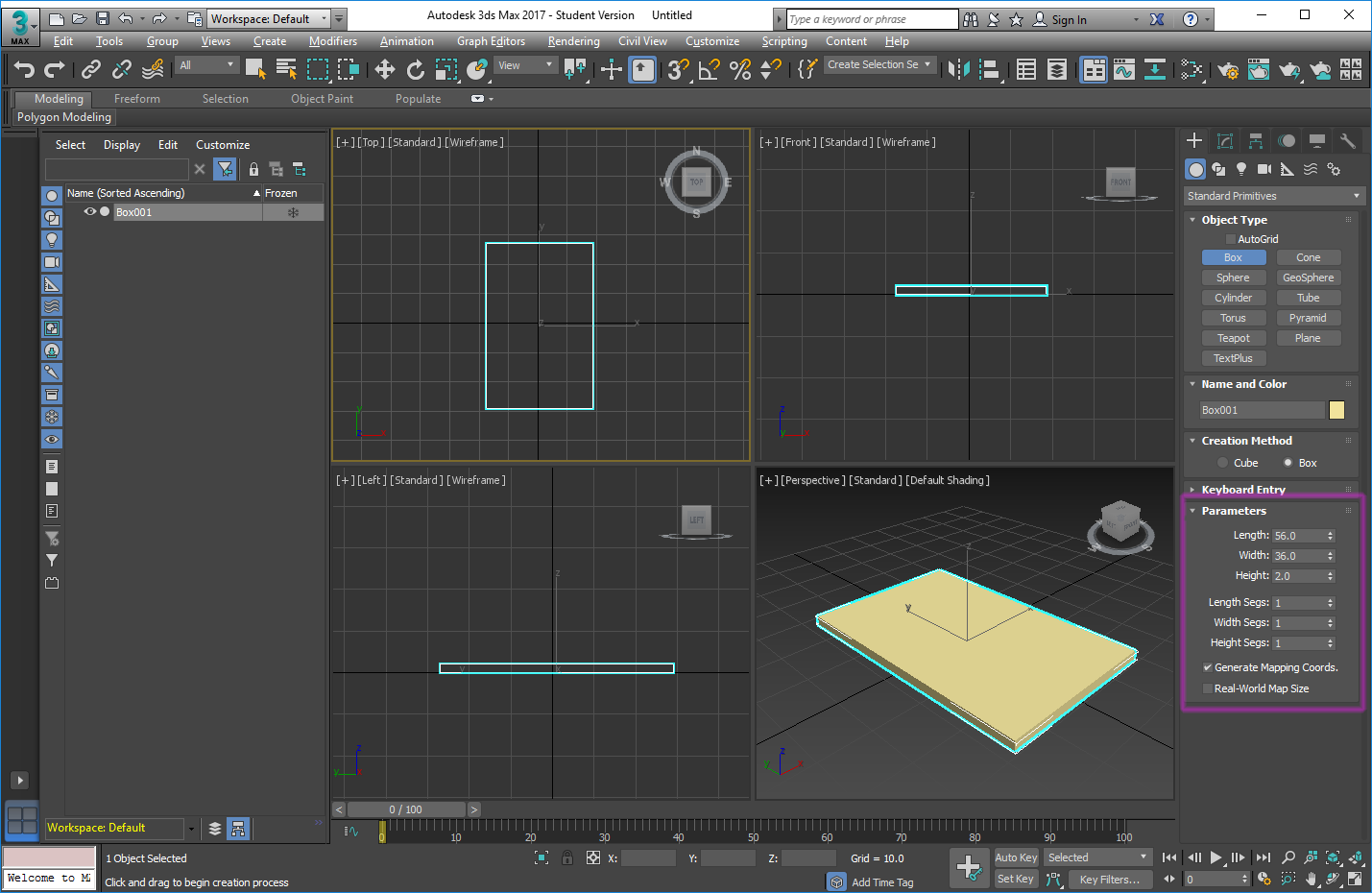
Task: Open the View reference coordinate dropdown
Action: 525,64
